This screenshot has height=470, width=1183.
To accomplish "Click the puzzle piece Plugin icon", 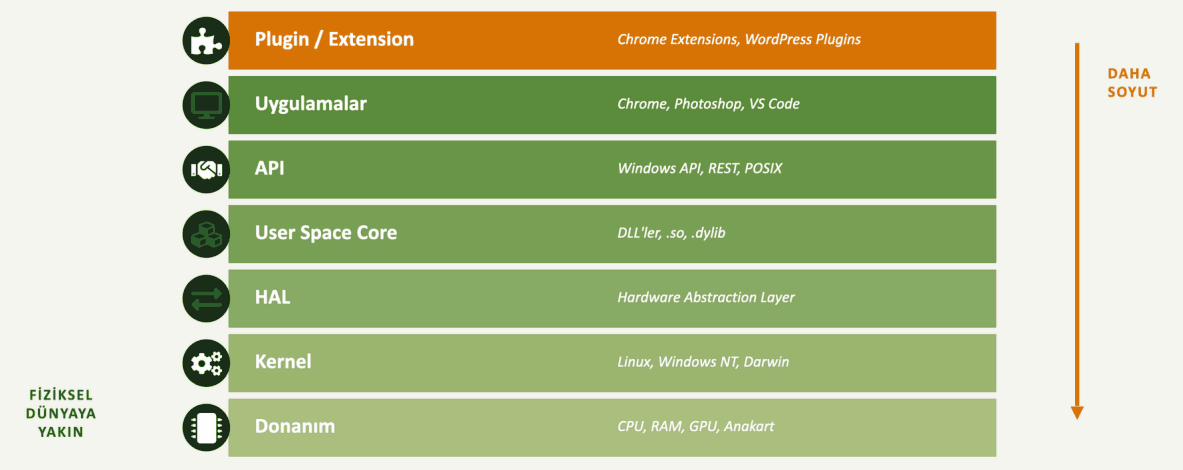I will point(206,40).
